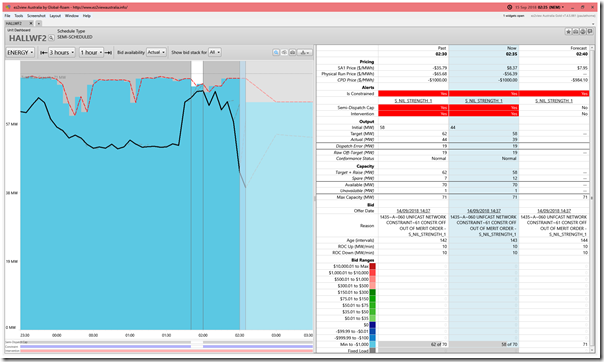This screenshot has height=362, width=604.
Task: Open S_NIL_STRENGTH_1 constraint link in Past column
Action: tap(413, 101)
